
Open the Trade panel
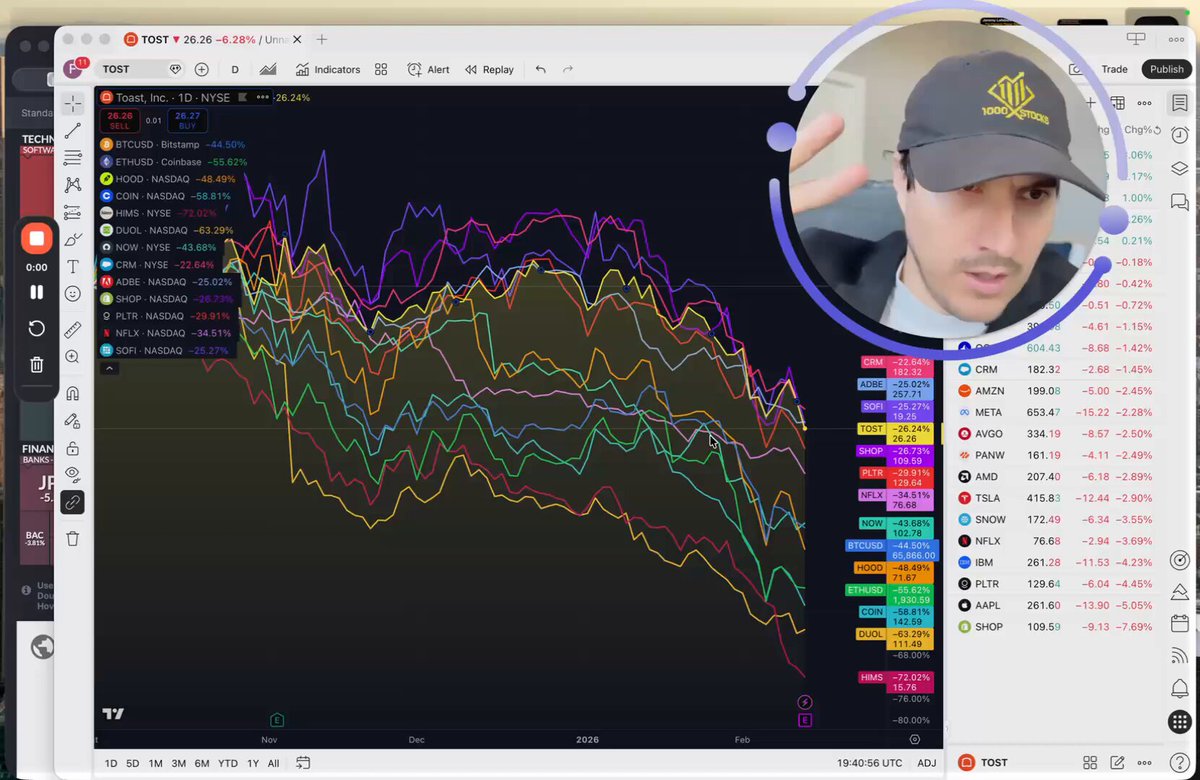pyautogui.click(x=1114, y=69)
